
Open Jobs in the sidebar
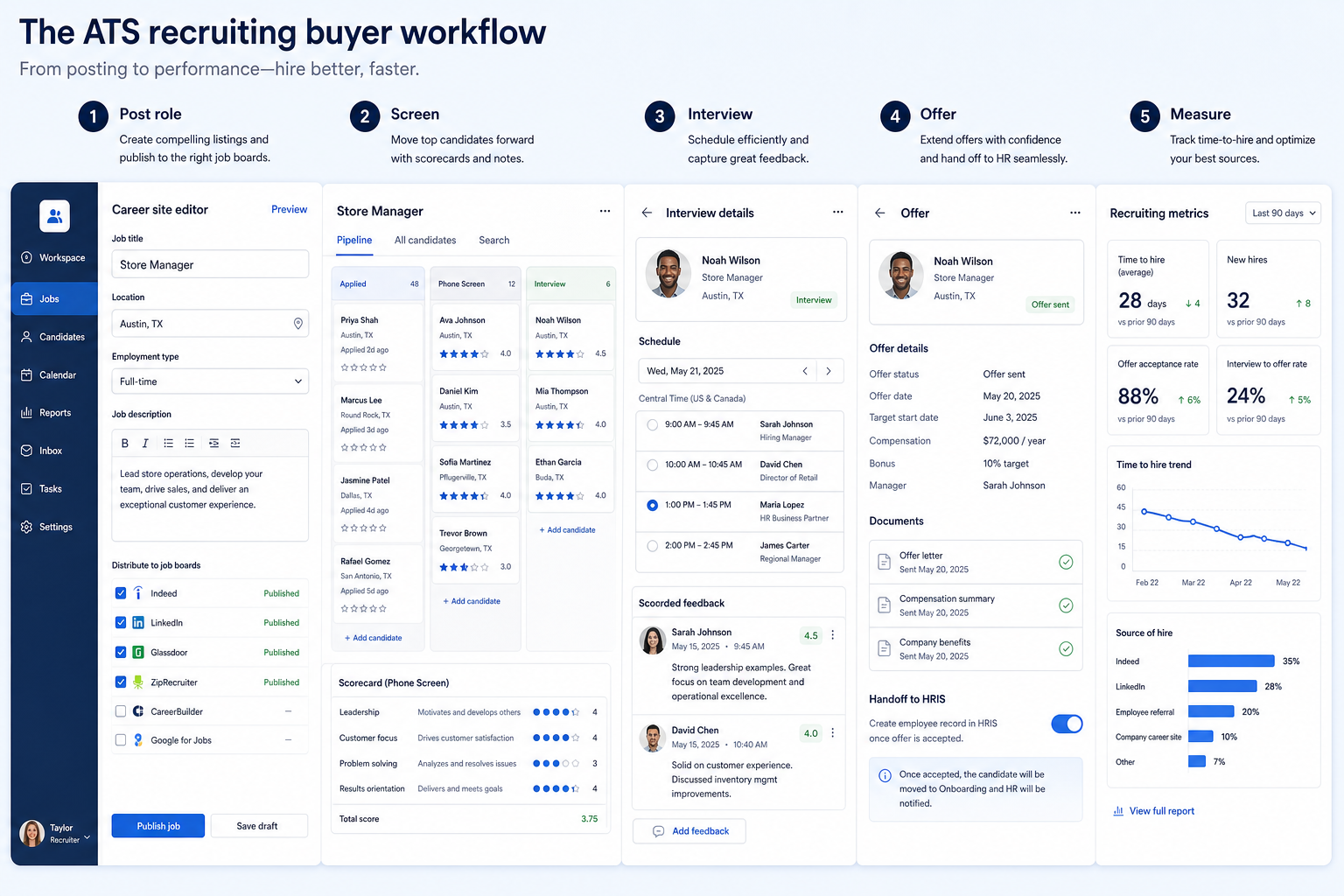[x=53, y=299]
